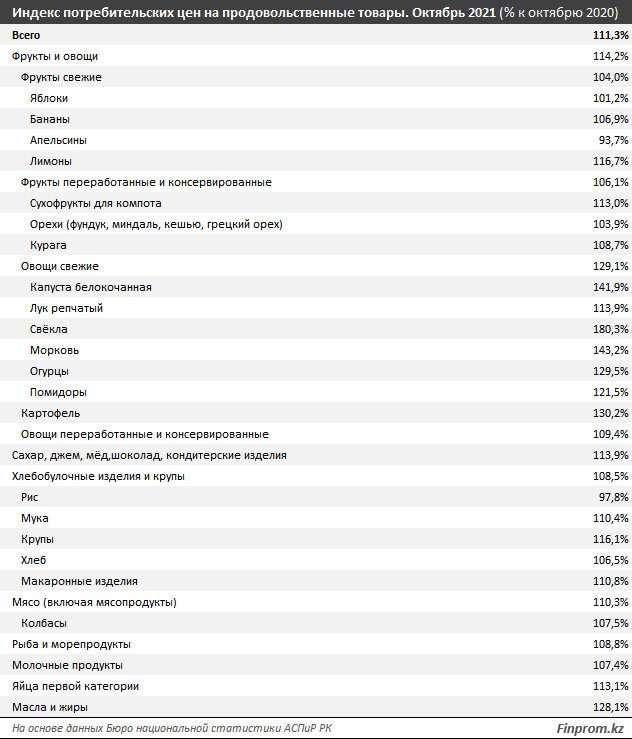Screen dimensions: 632x739
Task: Click the Бюро национальной статистики footnote
Action: 172,728
